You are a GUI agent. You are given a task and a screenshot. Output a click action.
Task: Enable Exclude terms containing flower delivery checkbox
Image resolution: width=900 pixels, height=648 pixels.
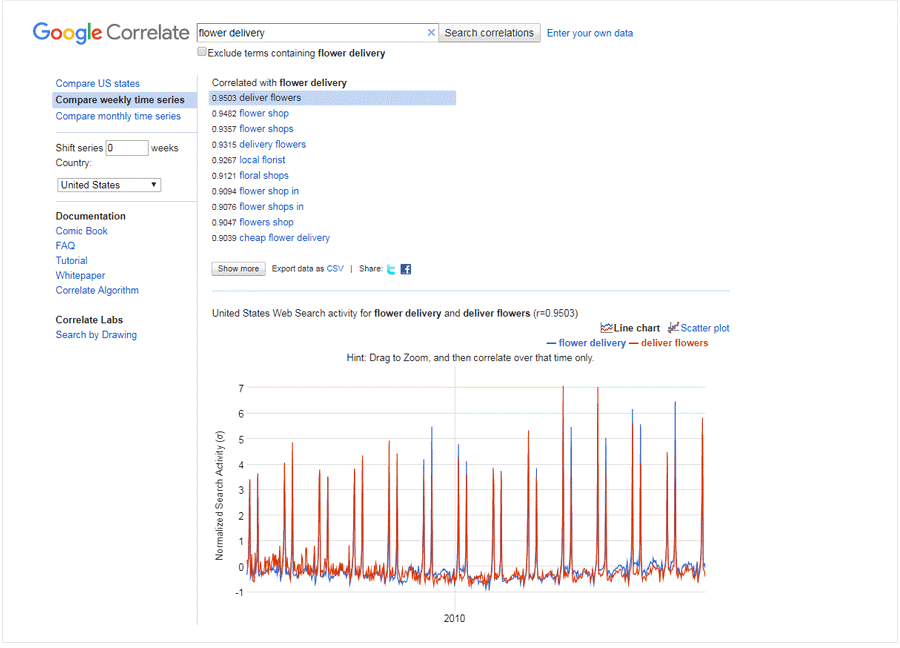[x=203, y=52]
